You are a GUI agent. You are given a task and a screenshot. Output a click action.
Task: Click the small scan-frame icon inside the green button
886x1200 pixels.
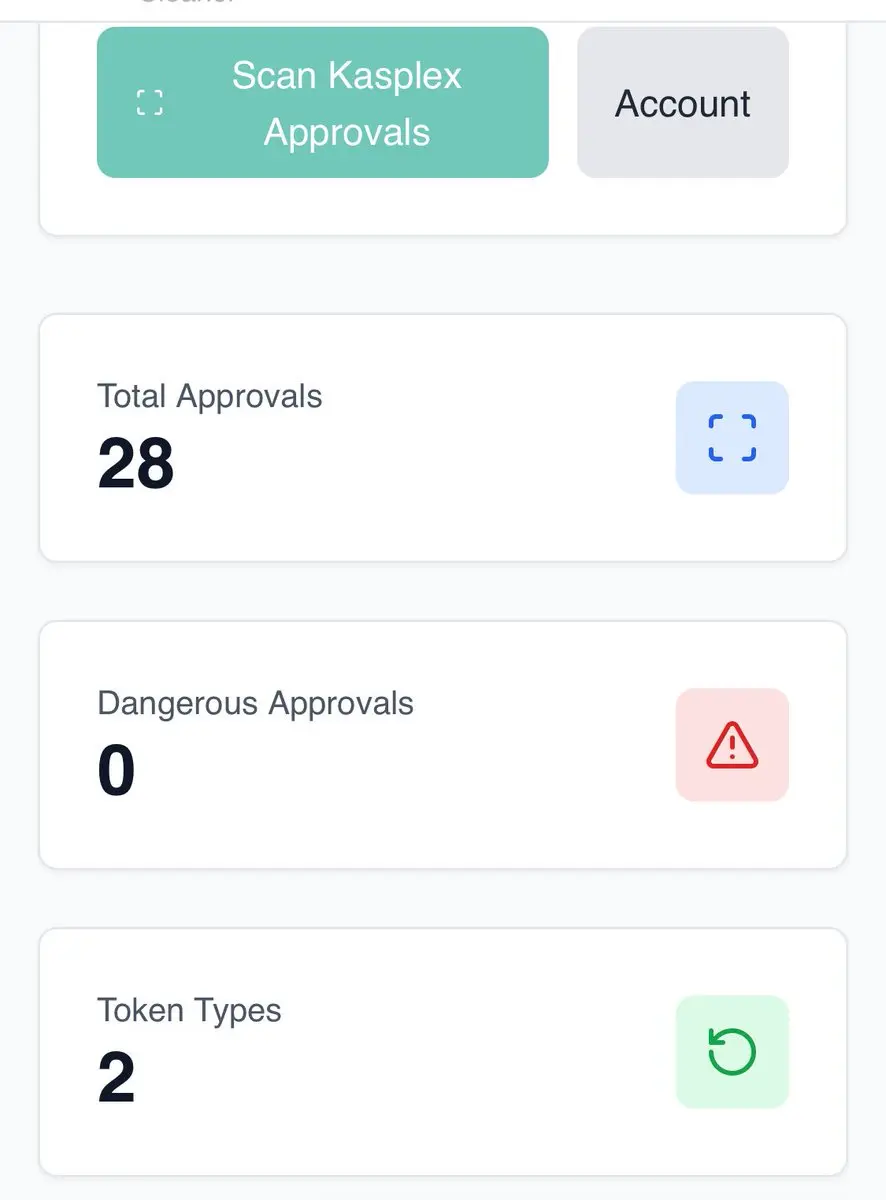coord(149,102)
